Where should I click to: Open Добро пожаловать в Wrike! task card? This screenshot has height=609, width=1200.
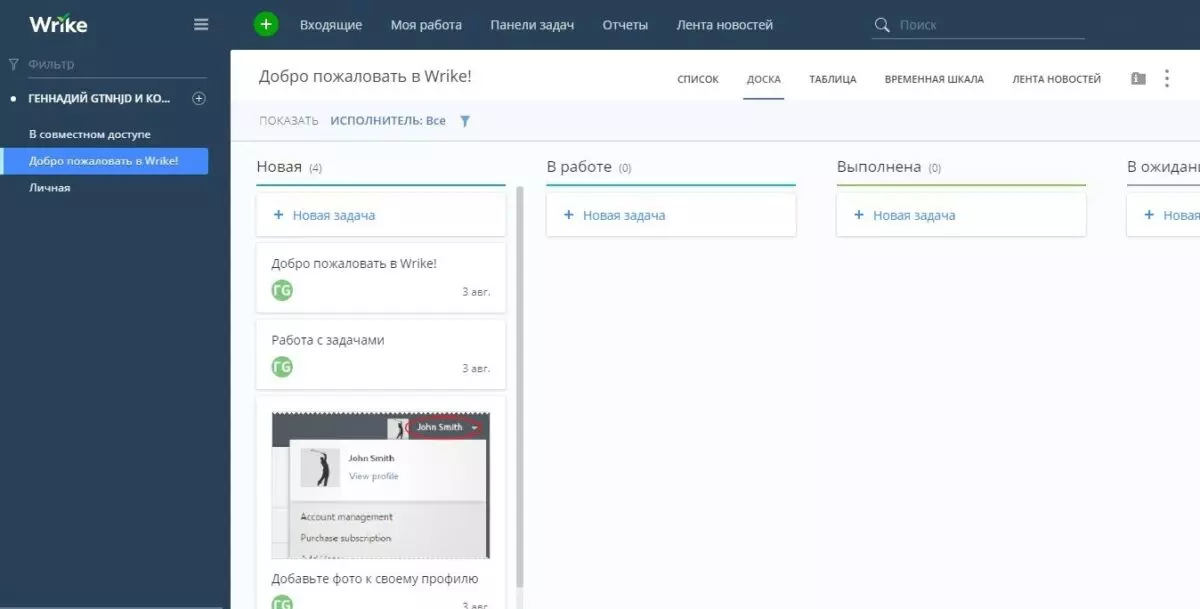click(x=381, y=277)
